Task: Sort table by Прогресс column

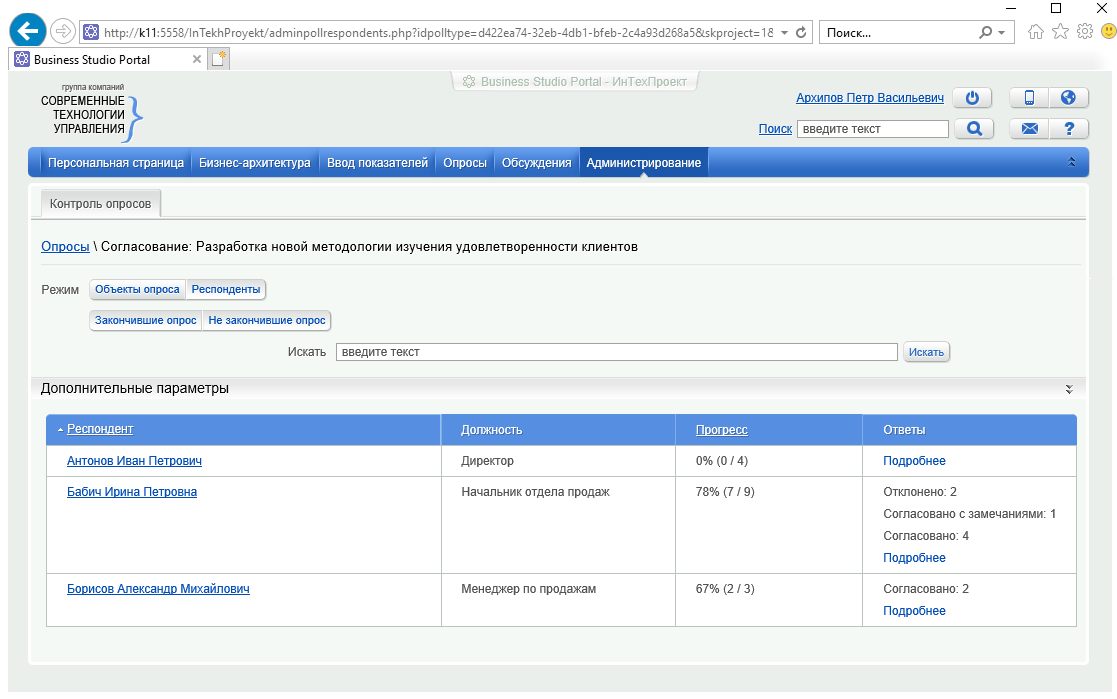Action: pos(721,430)
